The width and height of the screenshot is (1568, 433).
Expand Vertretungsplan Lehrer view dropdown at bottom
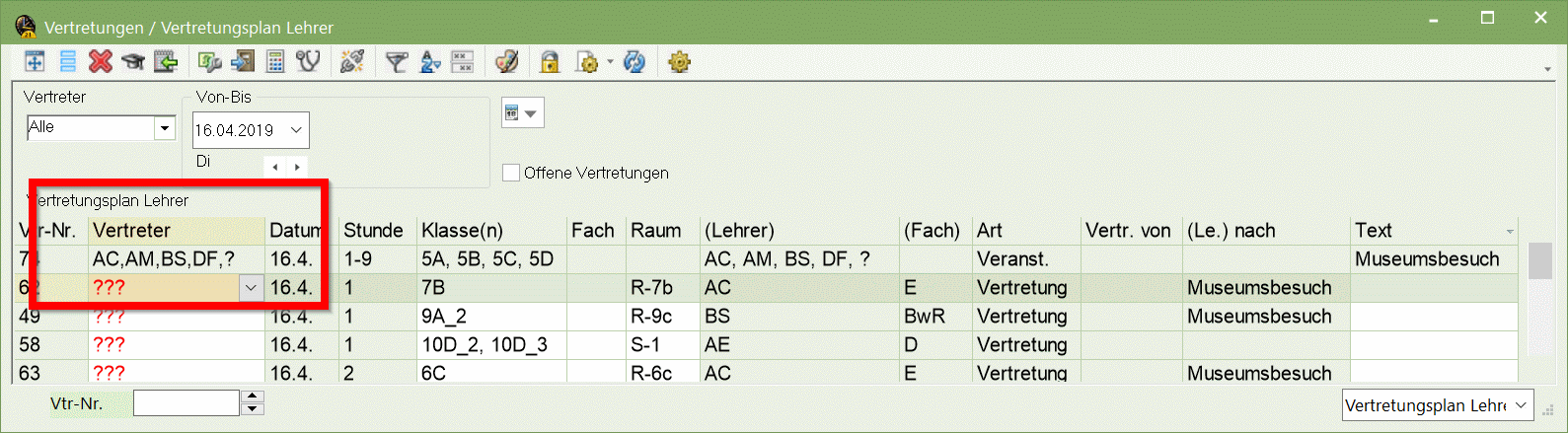tap(1522, 405)
